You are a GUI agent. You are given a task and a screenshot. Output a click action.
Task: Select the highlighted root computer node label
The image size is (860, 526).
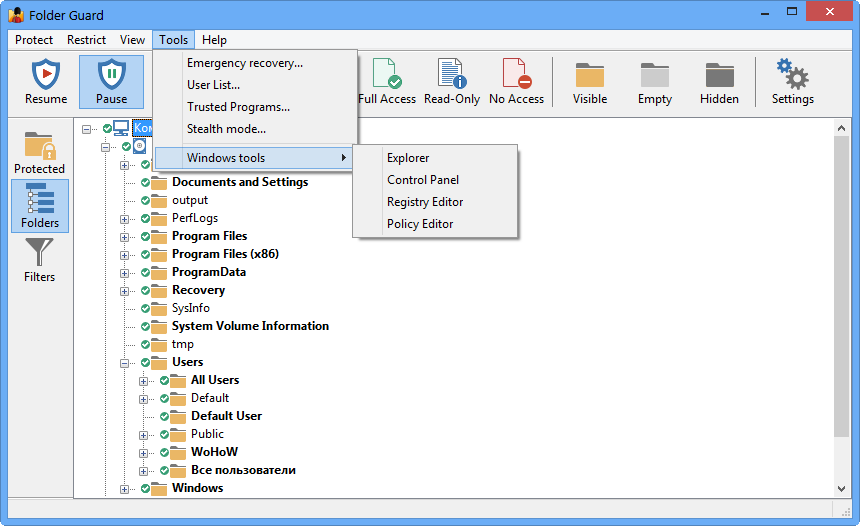[143, 128]
